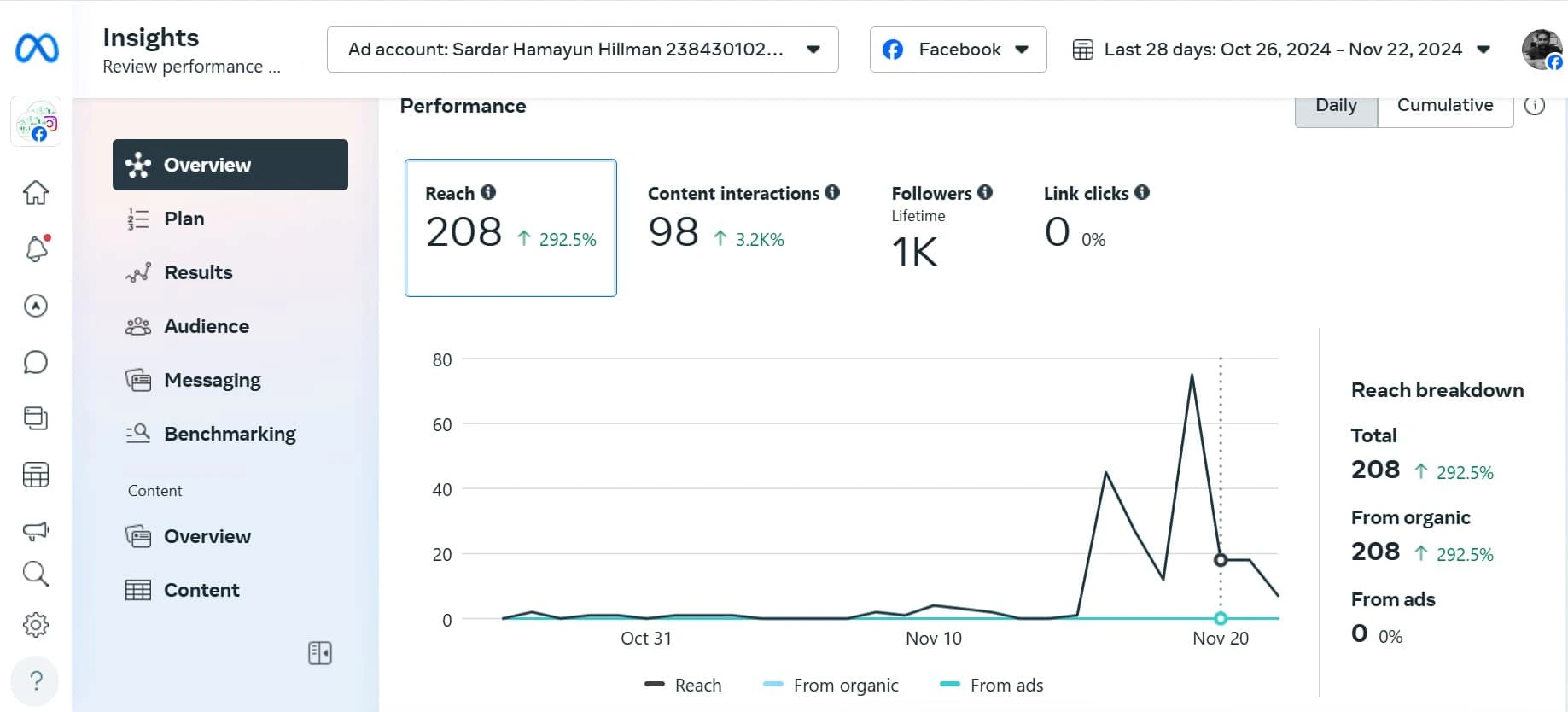Go to the Audience menu item
1568x712 pixels.
pos(207,326)
